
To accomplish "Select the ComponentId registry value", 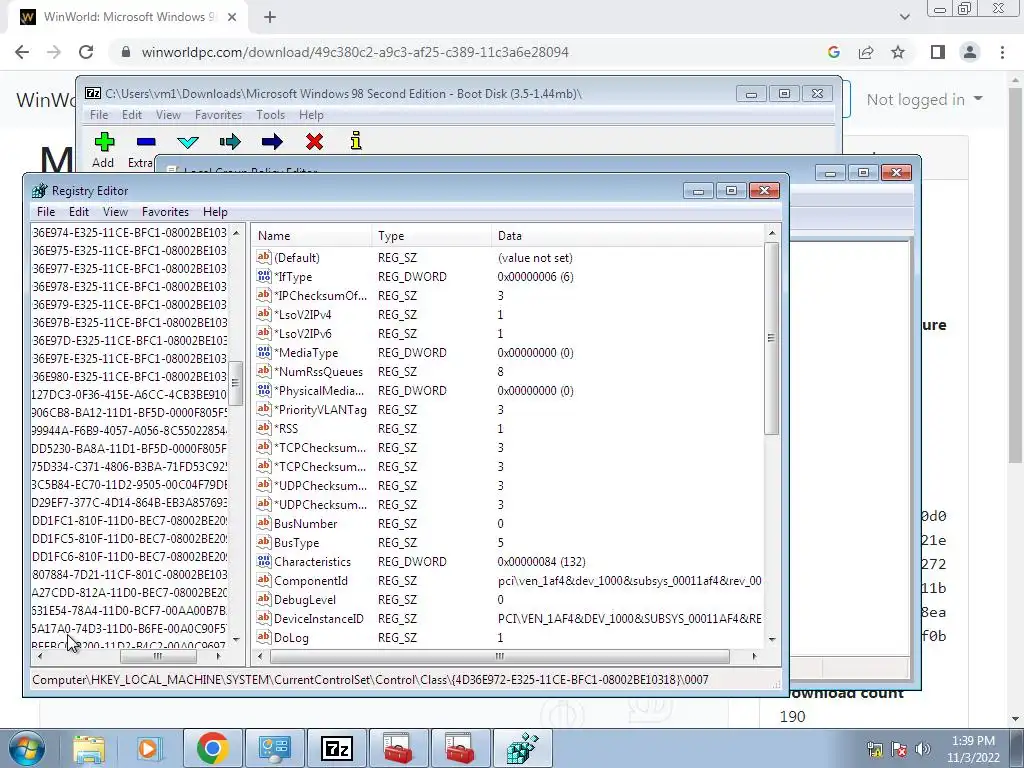I will click(310, 581).
